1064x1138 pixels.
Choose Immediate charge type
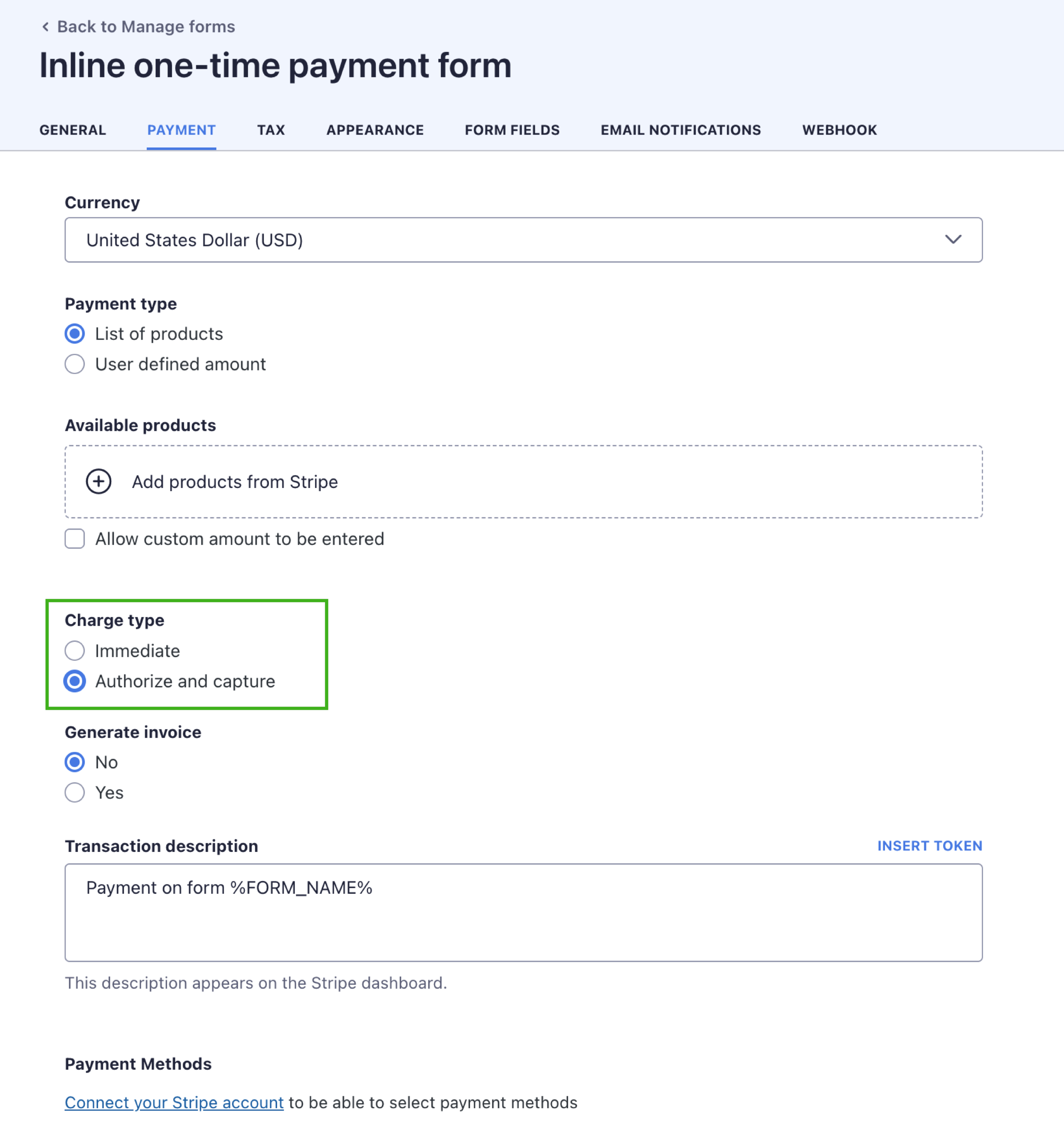click(x=74, y=651)
